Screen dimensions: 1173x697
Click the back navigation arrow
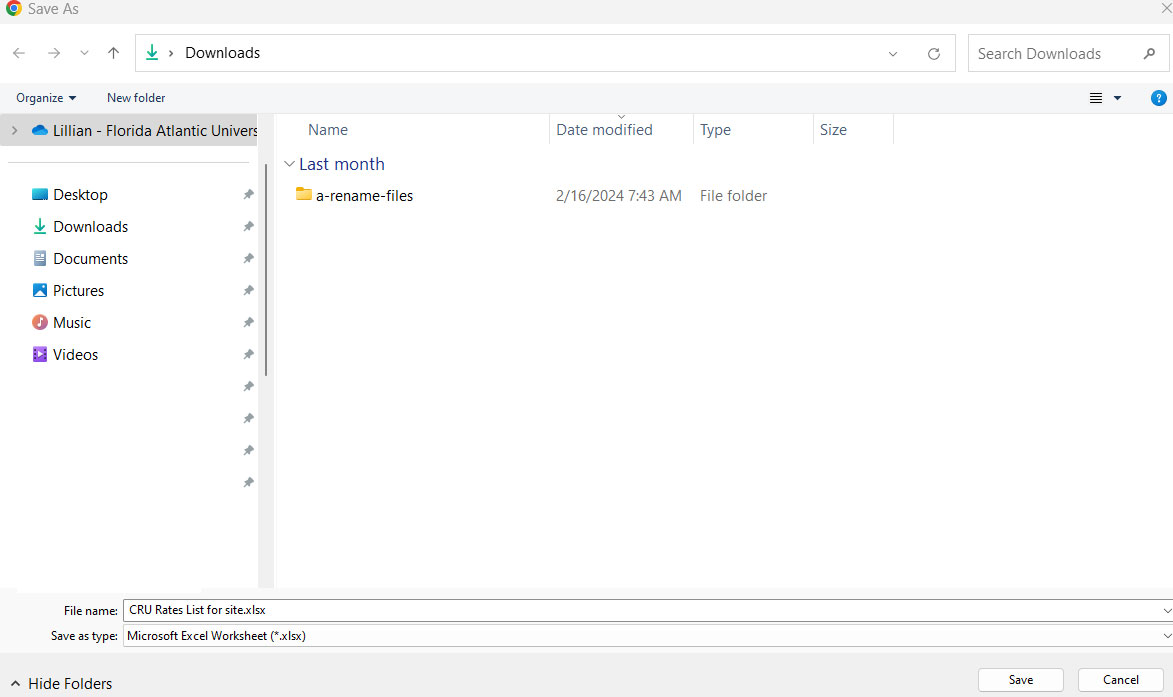pyautogui.click(x=18, y=53)
